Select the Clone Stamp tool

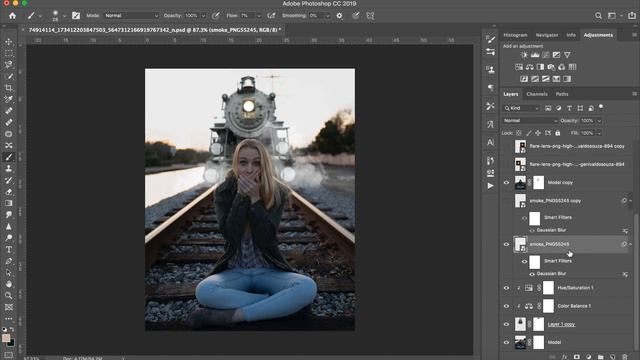point(9,169)
